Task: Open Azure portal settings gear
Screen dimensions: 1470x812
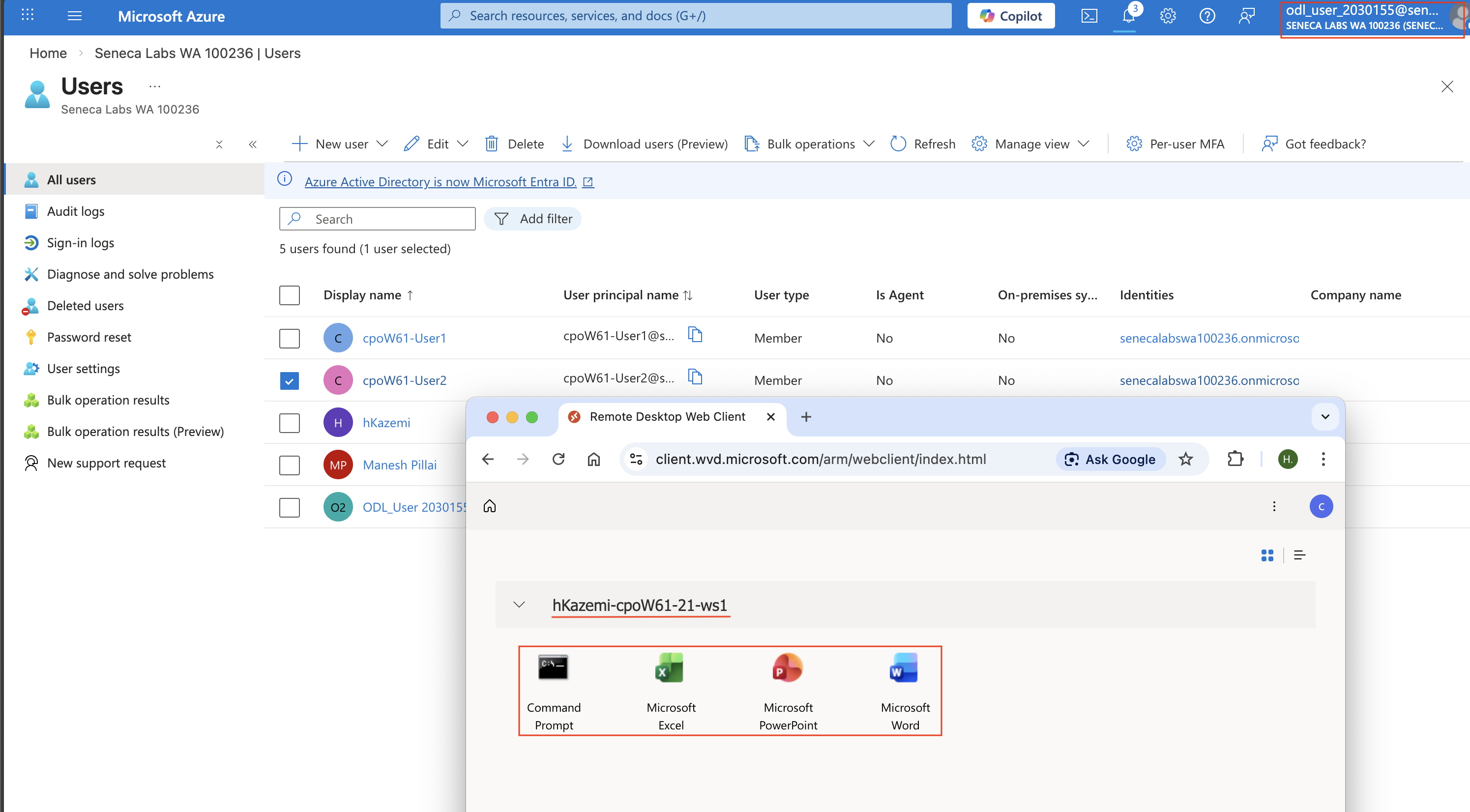Action: [x=1168, y=15]
